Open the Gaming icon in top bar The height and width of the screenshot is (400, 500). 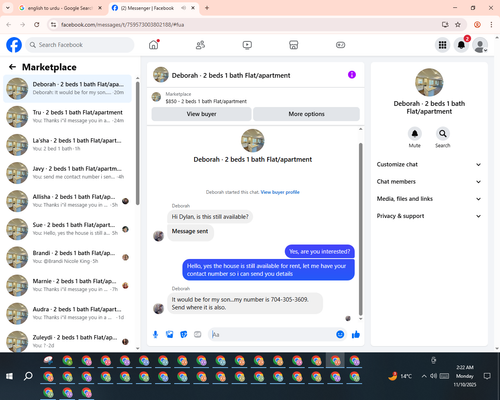(340, 45)
